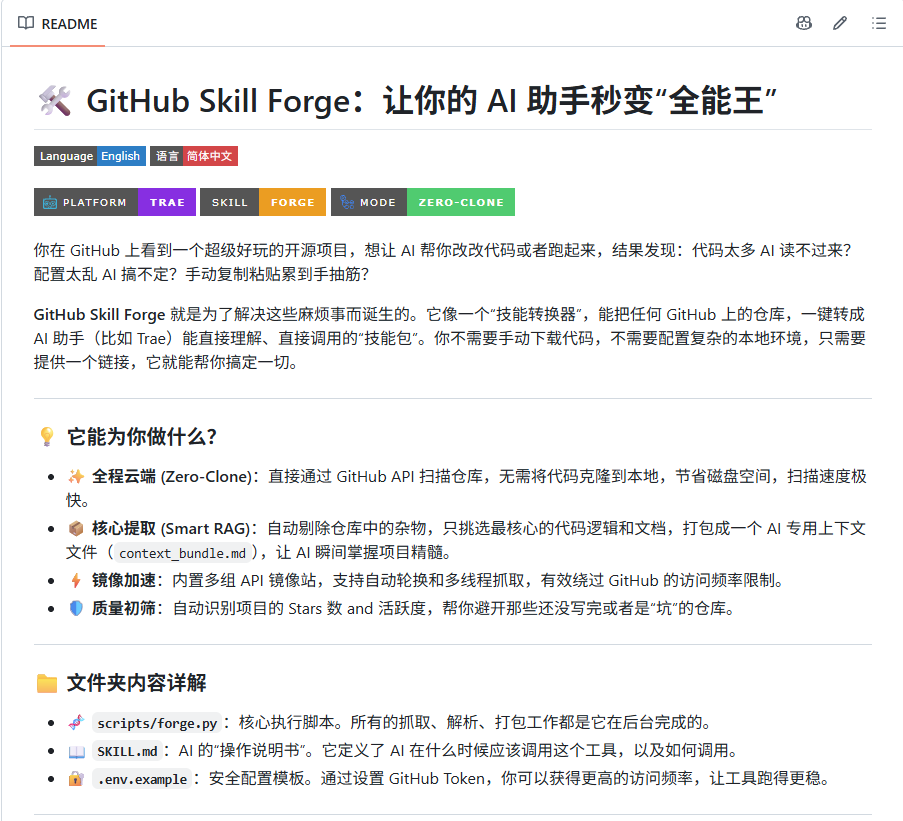
Task: Edit README with the pencil icon
Action: click(840, 23)
